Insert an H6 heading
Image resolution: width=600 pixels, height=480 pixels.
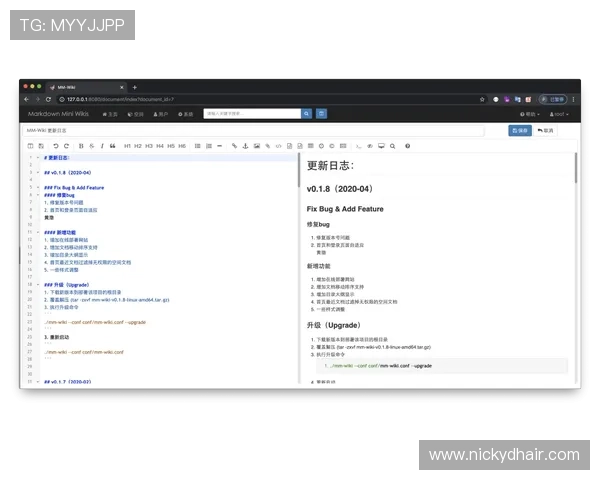(182, 146)
